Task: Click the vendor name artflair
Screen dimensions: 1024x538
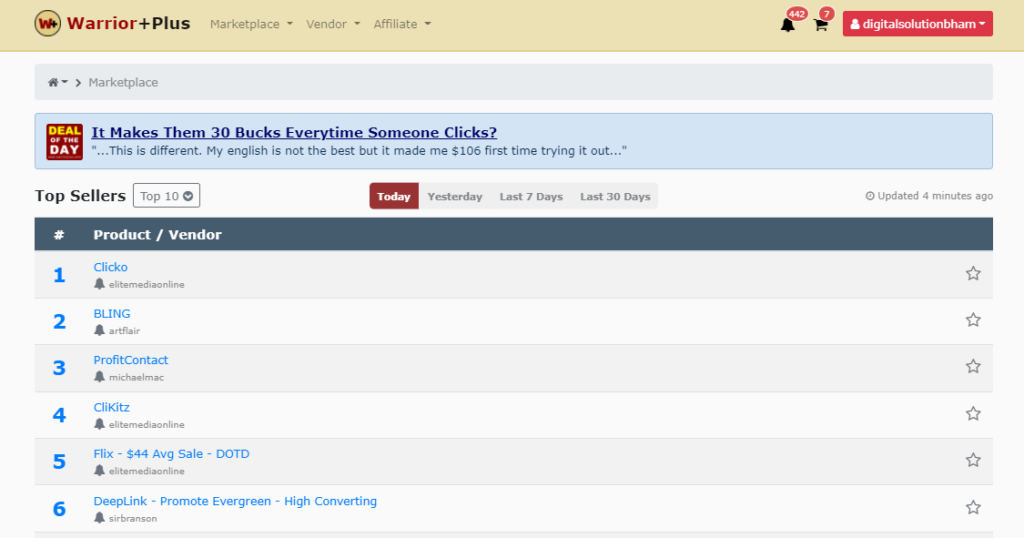Action: pyautogui.click(x=124, y=331)
